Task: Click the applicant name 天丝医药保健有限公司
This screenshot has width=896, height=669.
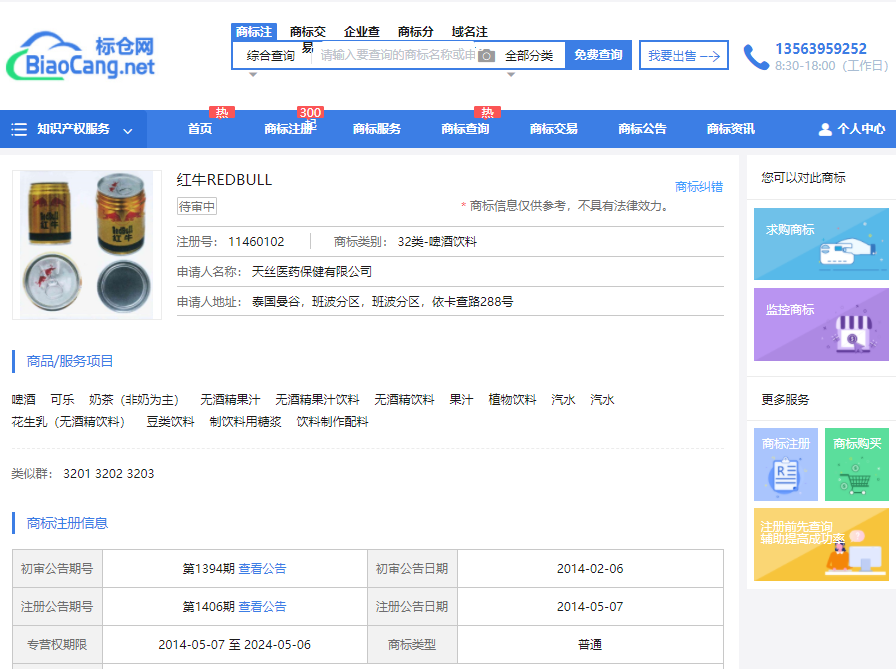Action: tap(312, 272)
